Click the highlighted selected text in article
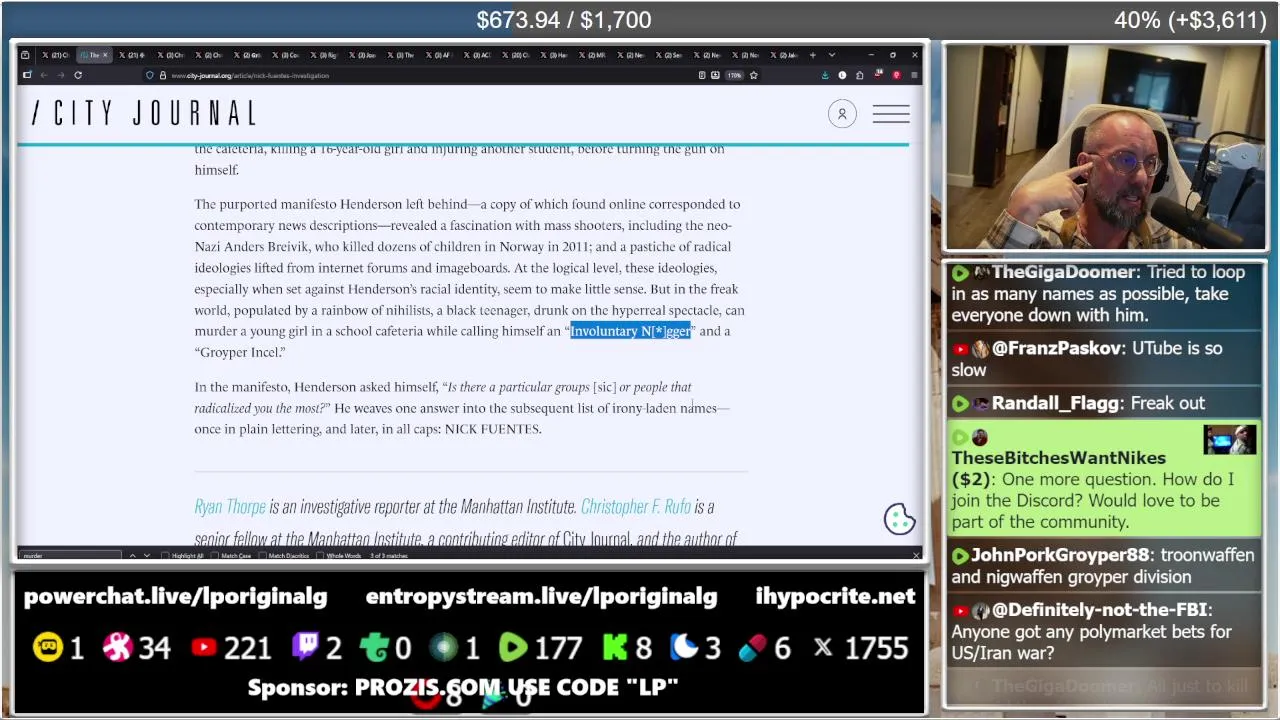Viewport: 1280px width, 720px height. click(x=630, y=331)
